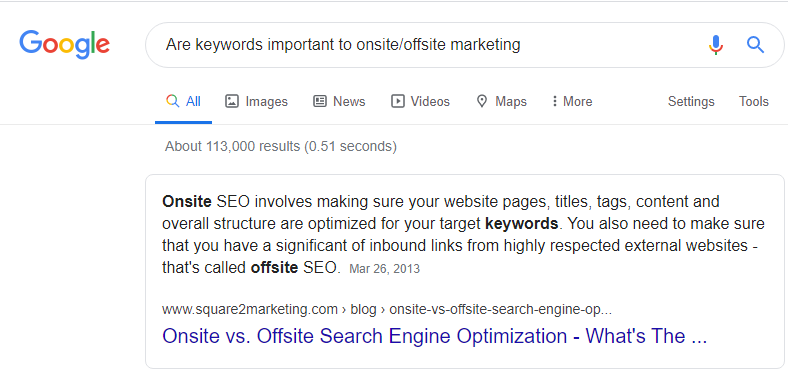The width and height of the screenshot is (788, 370).
Task: Open the News results tab
Action: click(339, 102)
